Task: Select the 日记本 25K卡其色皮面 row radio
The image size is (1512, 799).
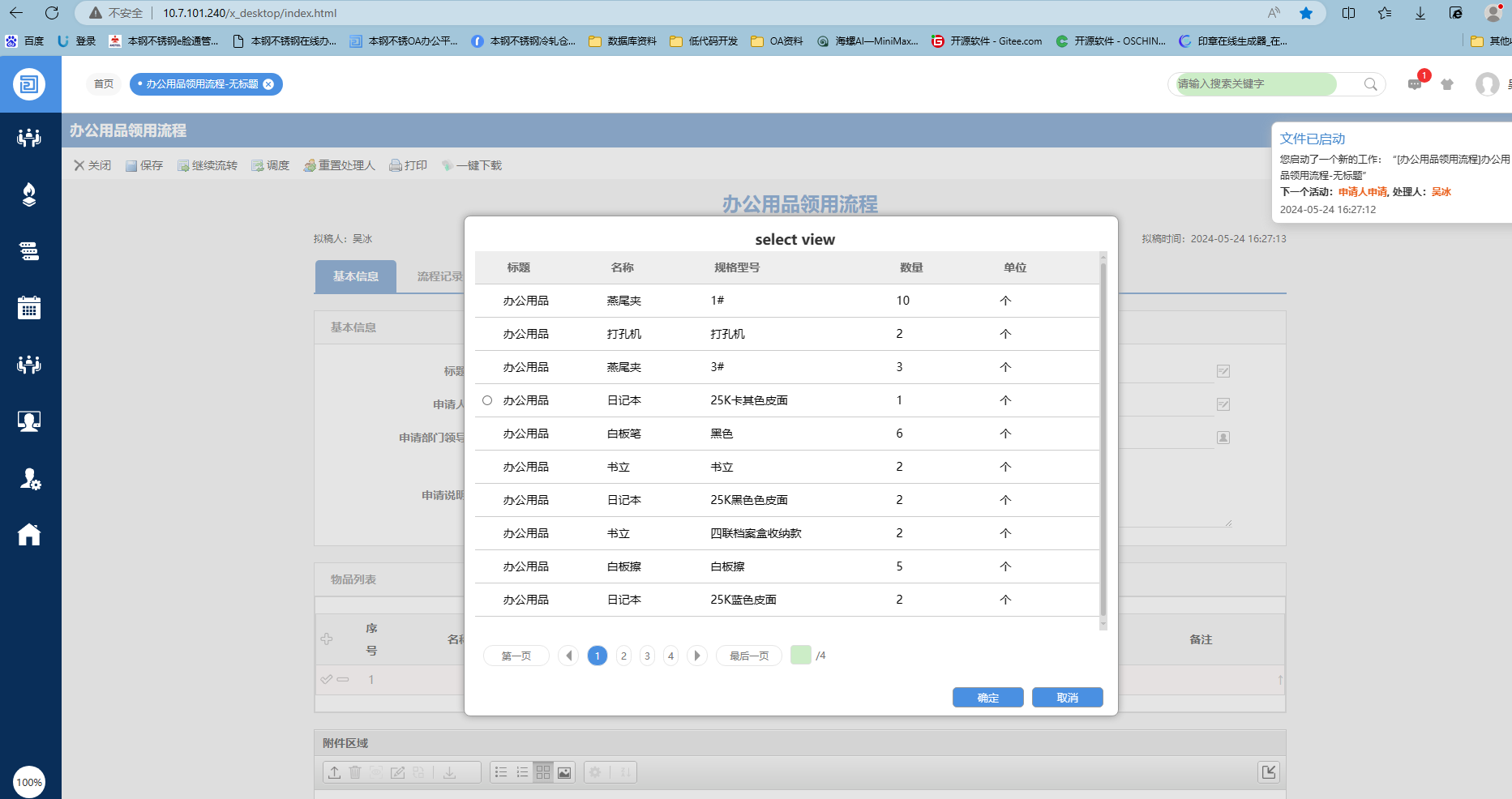Action: pyautogui.click(x=487, y=400)
